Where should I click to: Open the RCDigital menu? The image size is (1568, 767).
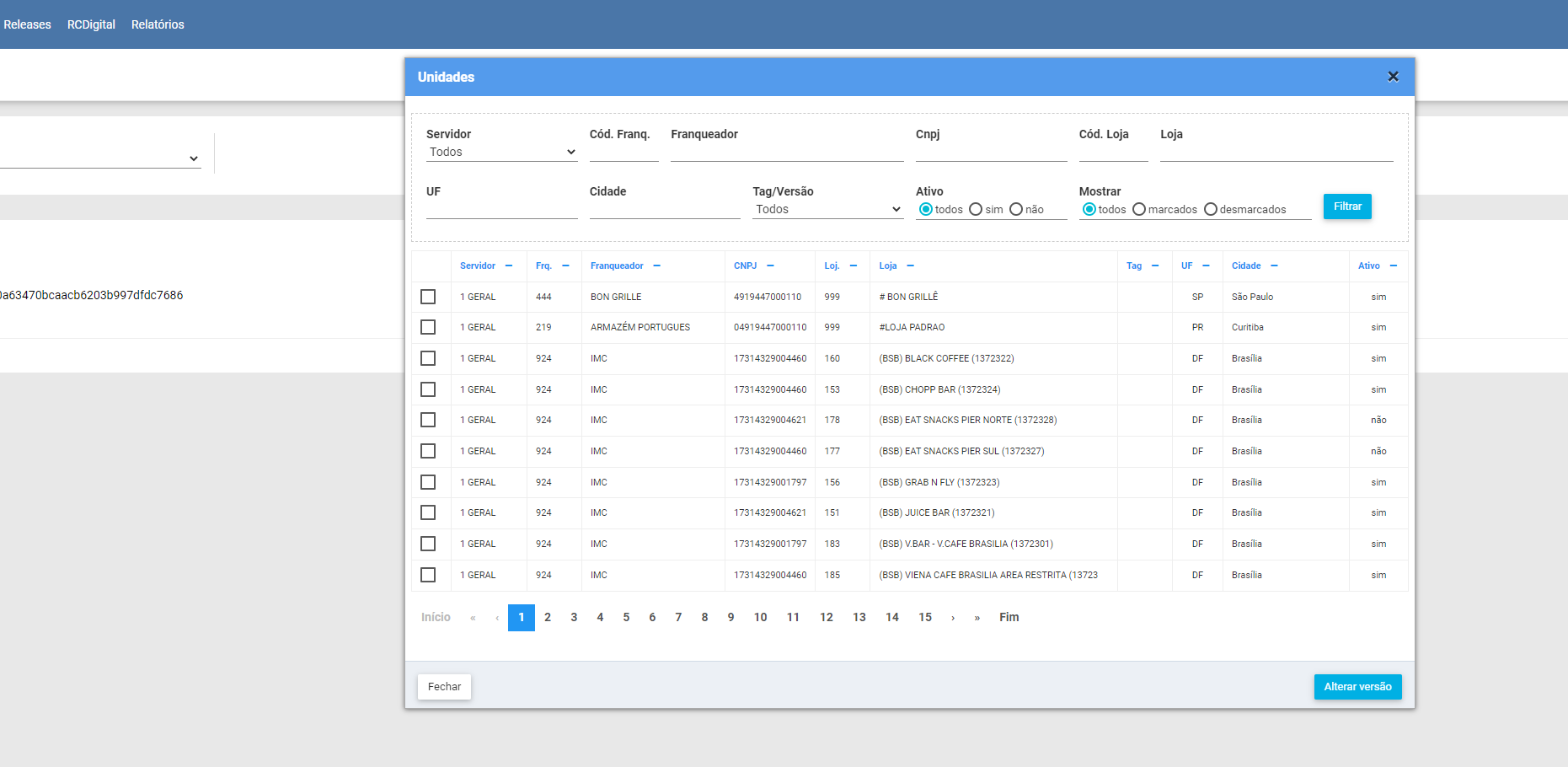91,24
